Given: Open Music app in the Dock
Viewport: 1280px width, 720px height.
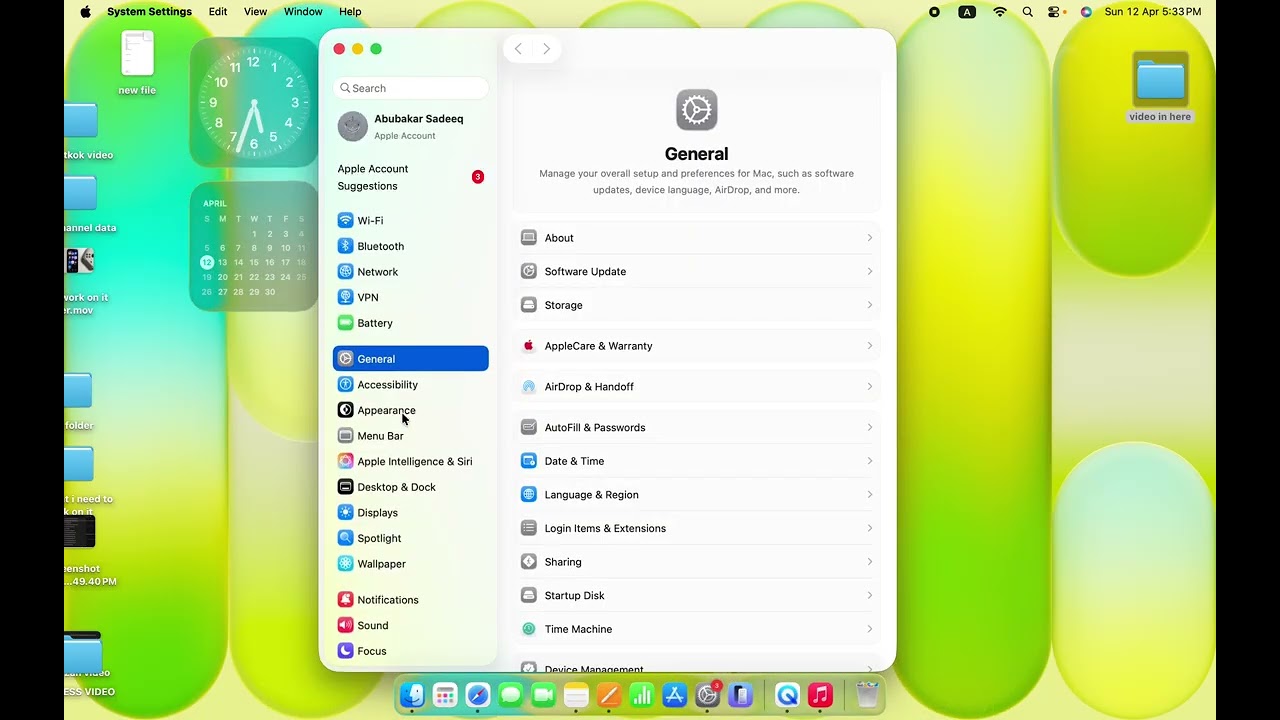Looking at the screenshot, I should (x=820, y=695).
